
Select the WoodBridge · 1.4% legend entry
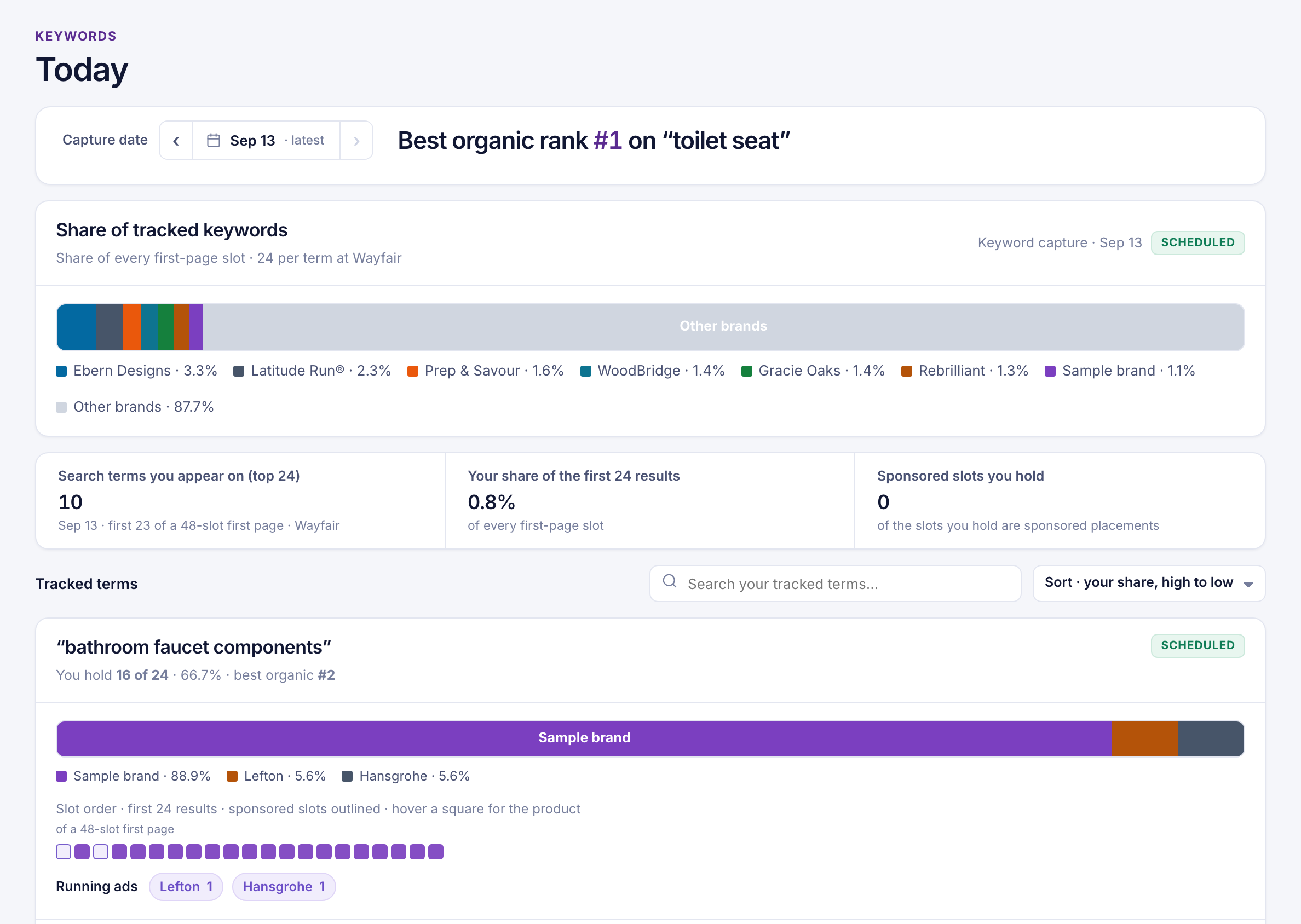click(x=652, y=371)
